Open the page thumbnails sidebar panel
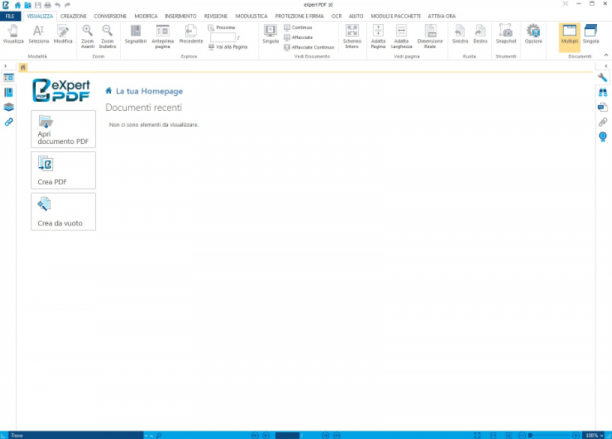 coord(9,78)
